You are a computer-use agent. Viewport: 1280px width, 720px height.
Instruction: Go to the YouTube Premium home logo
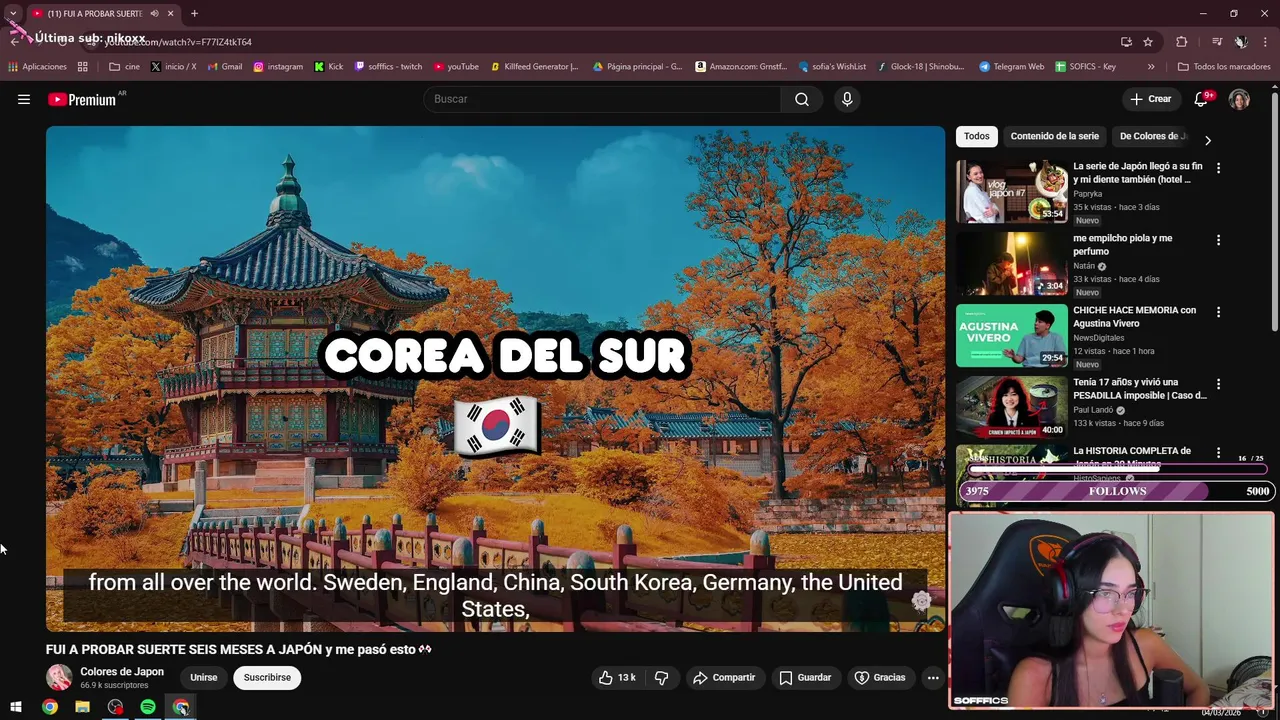click(x=82, y=99)
